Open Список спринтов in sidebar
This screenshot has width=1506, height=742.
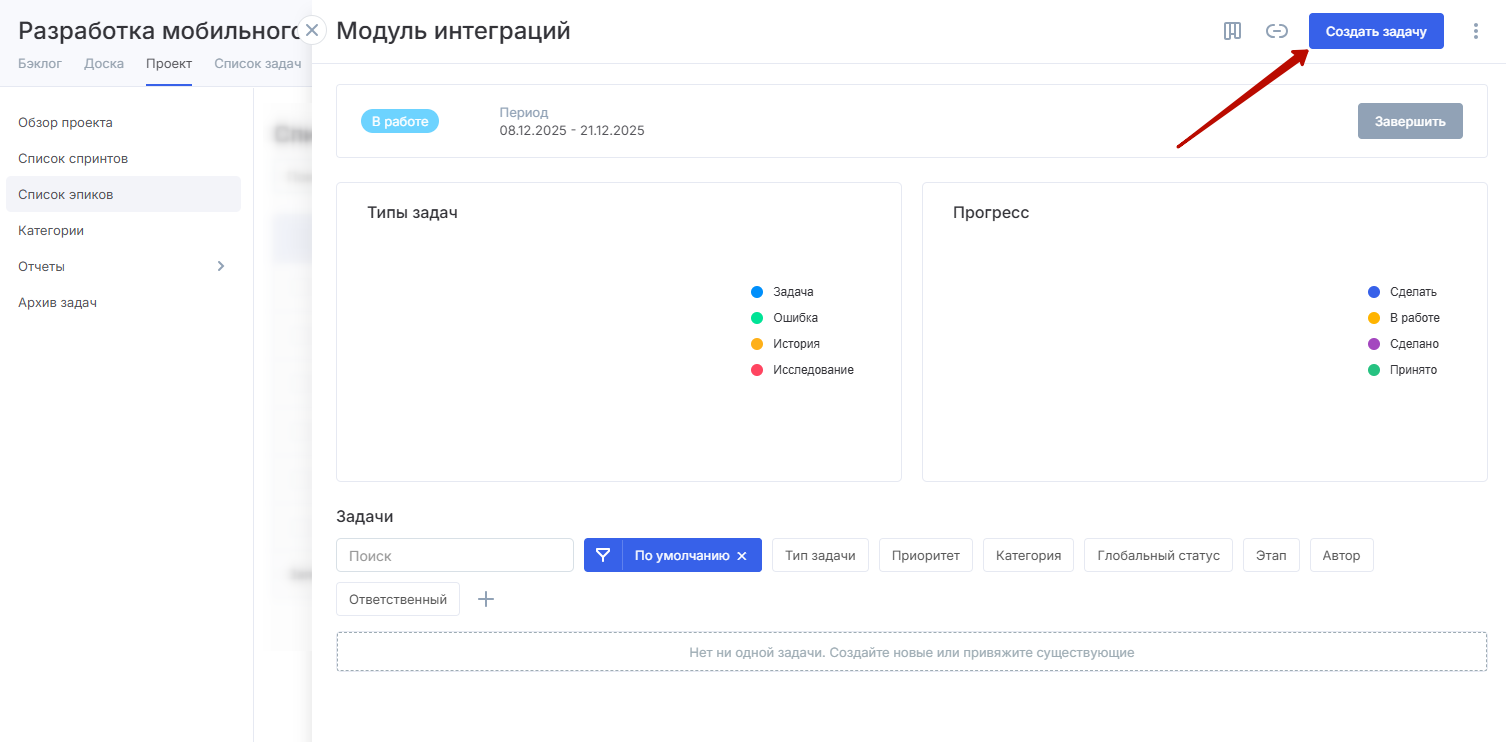(x=73, y=159)
